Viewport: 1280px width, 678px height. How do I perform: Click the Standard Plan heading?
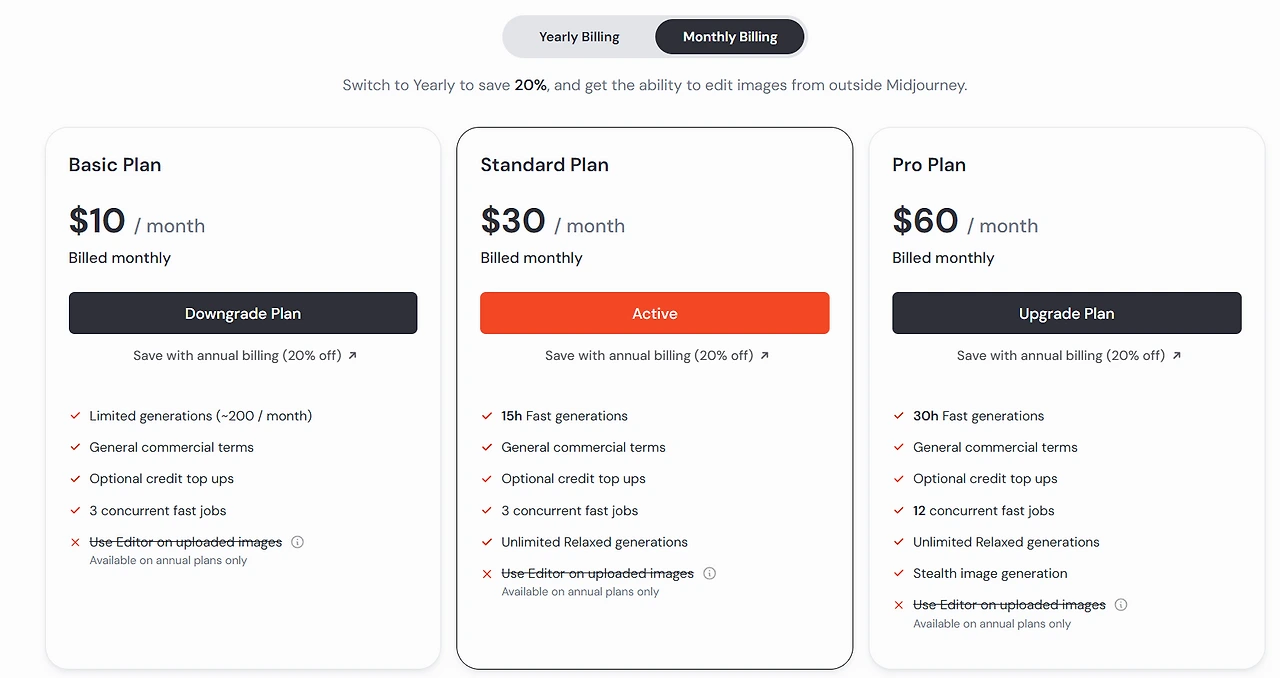click(x=544, y=165)
